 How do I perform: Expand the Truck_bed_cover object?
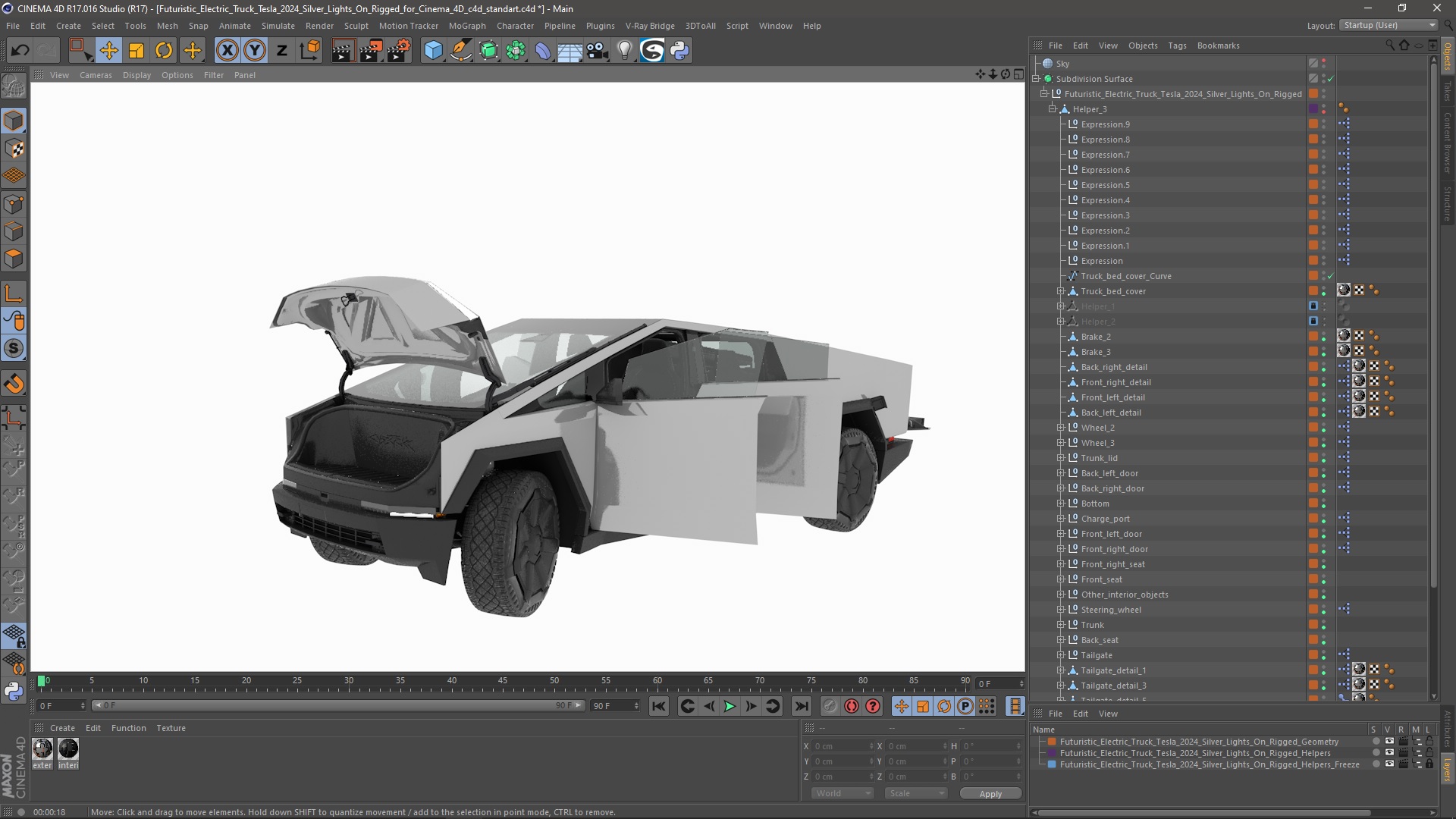click(x=1061, y=291)
